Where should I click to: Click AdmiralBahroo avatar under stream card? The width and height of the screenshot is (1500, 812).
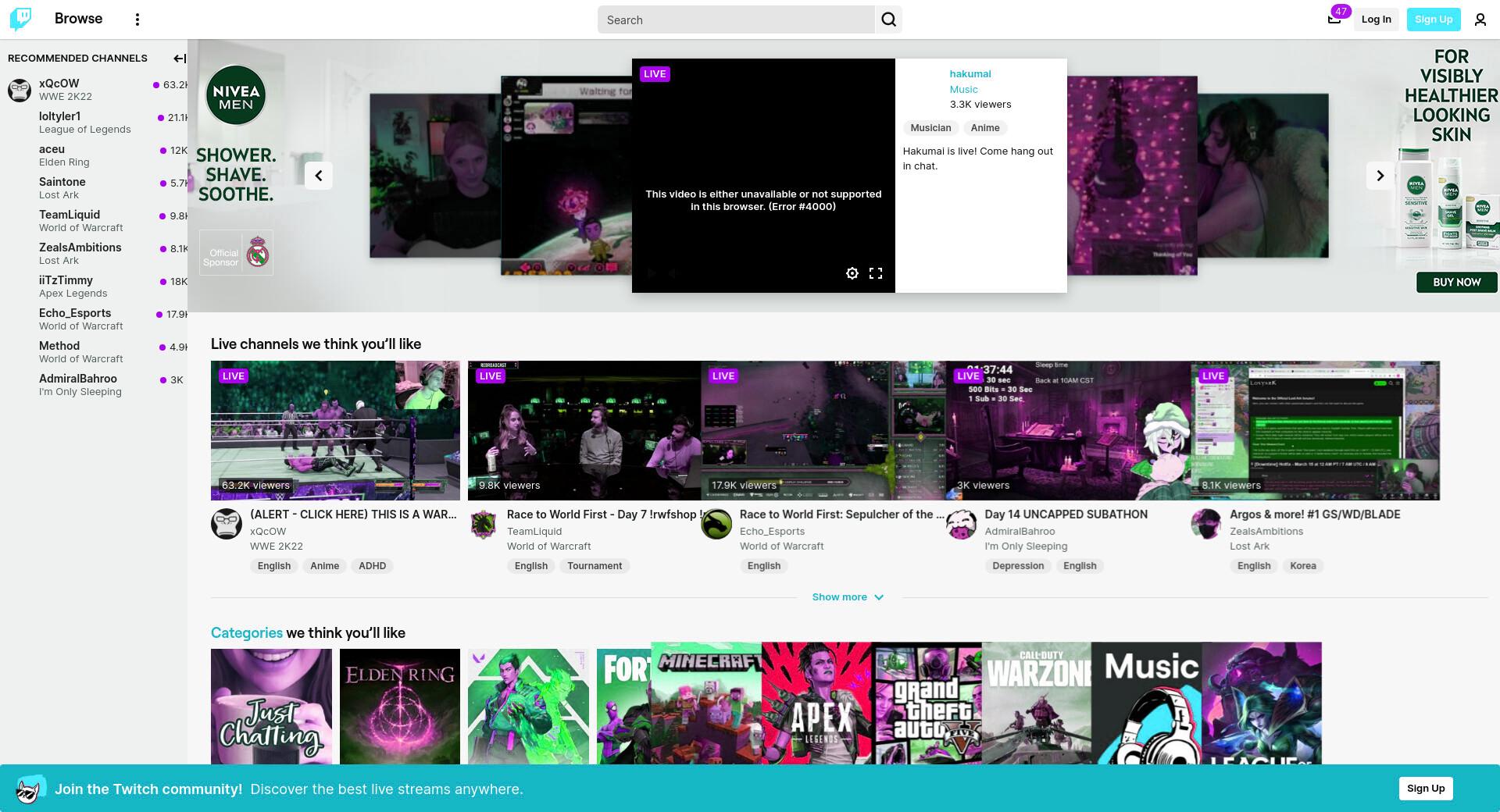coord(962,524)
